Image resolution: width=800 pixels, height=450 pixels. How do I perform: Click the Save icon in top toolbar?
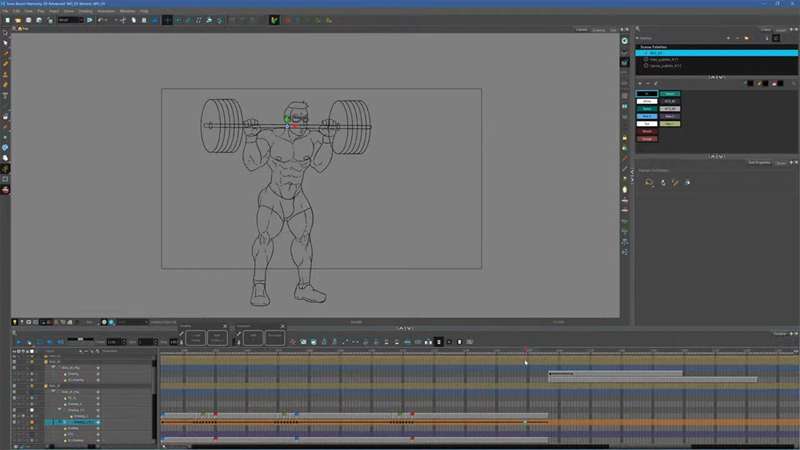(x=29, y=20)
